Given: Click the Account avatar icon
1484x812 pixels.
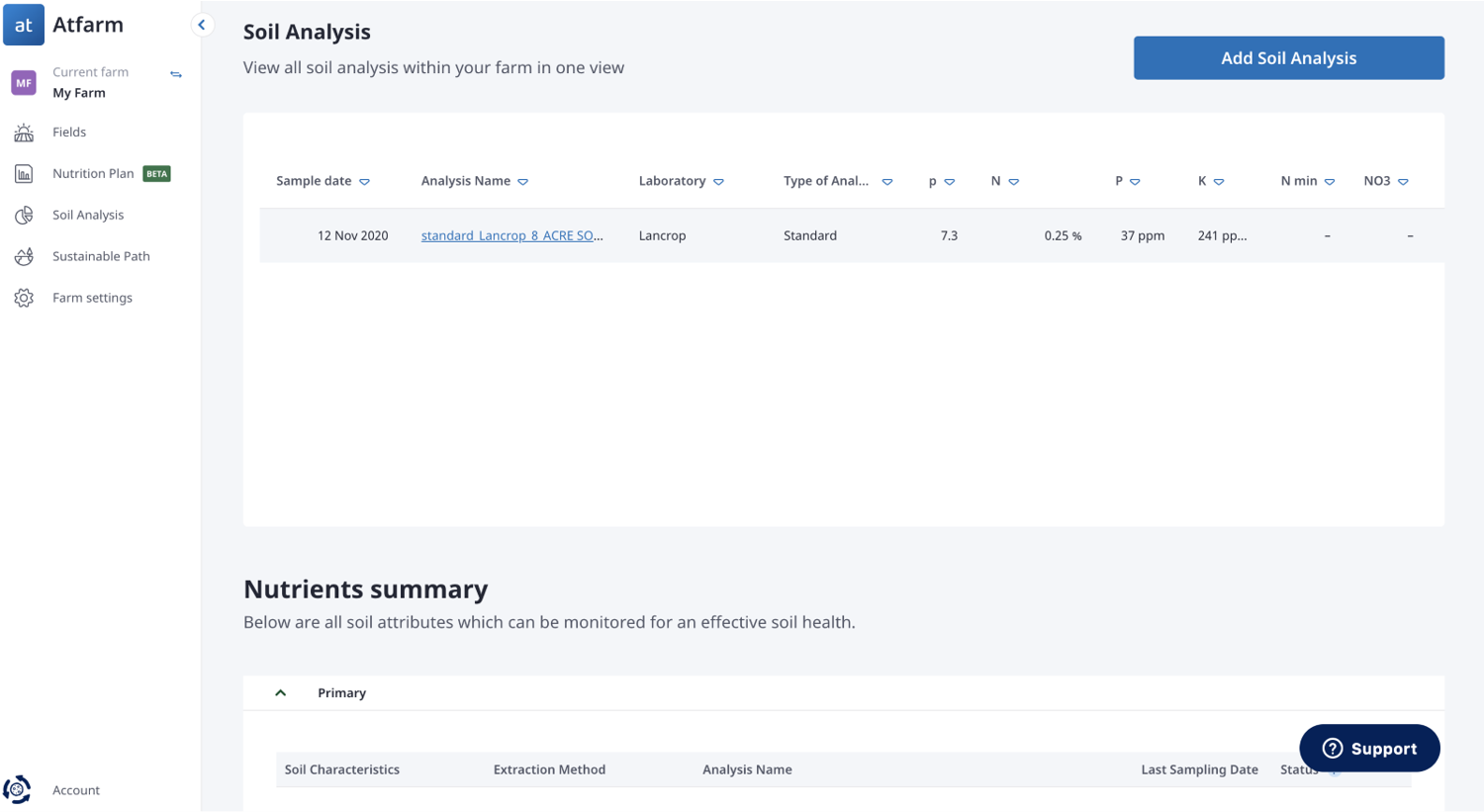Looking at the screenshot, I should tap(17, 789).
